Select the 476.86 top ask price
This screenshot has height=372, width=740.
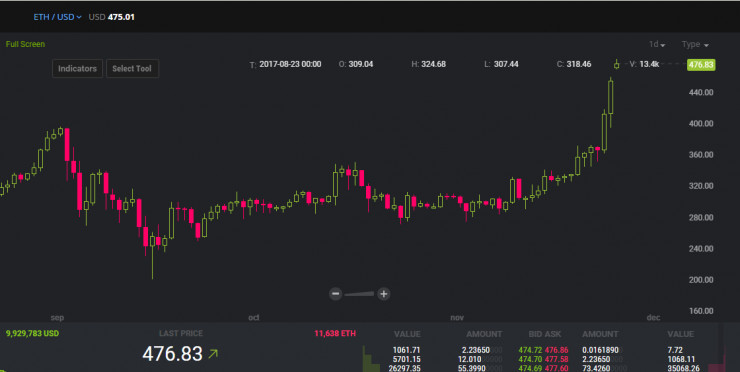557,350
